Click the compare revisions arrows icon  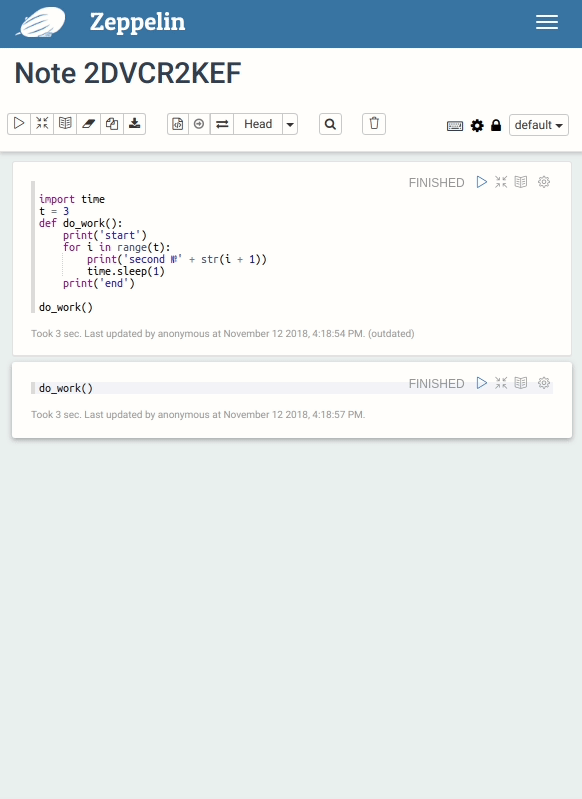(x=222, y=124)
